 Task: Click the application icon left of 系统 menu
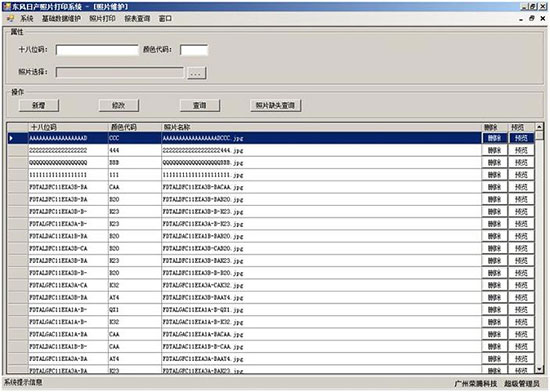(11, 18)
